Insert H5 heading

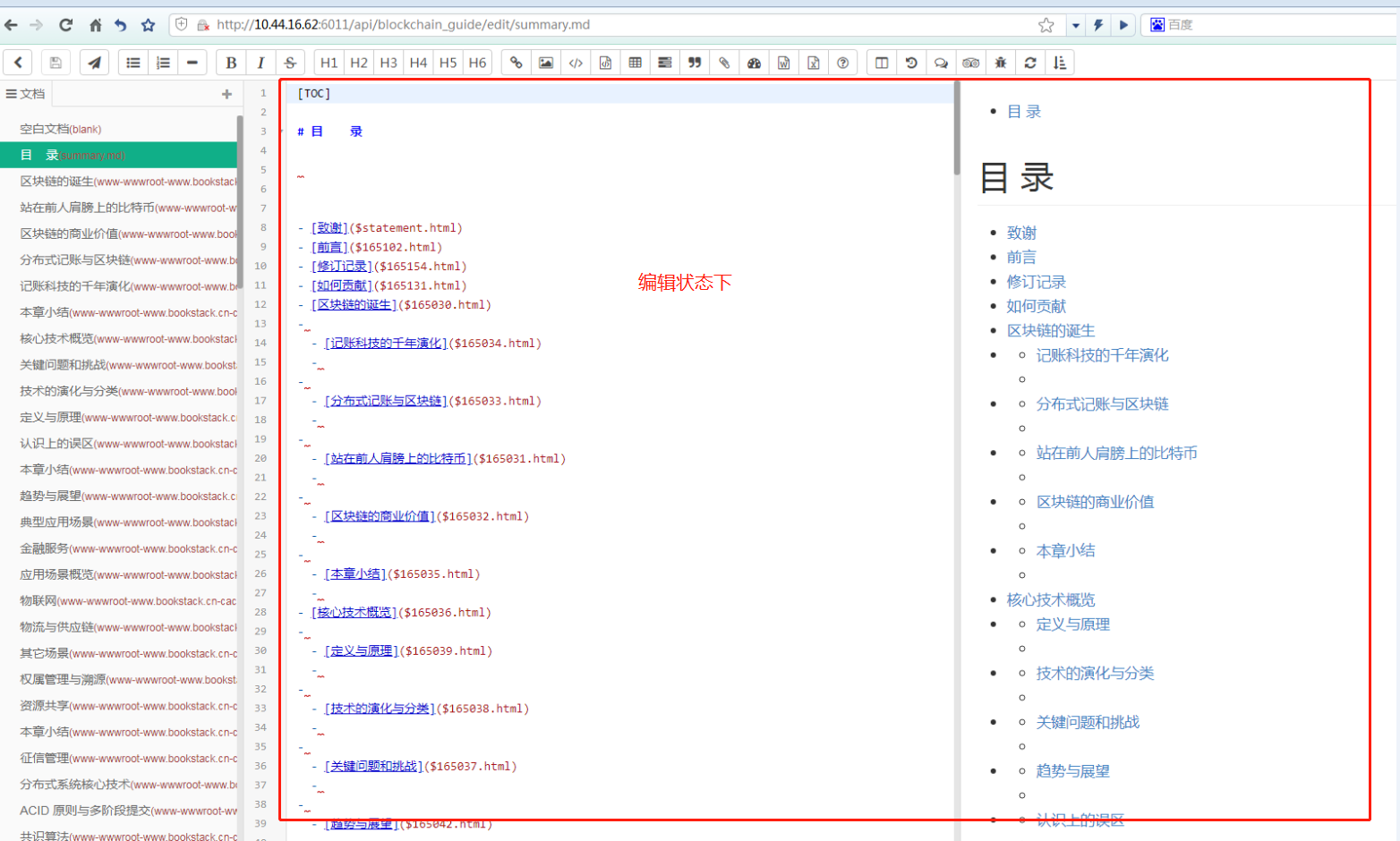448,63
